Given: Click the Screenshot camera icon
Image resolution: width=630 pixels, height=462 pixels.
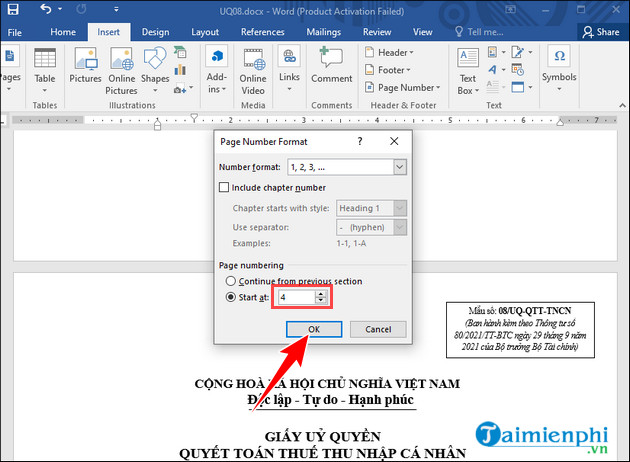Looking at the screenshot, I should click(x=180, y=89).
